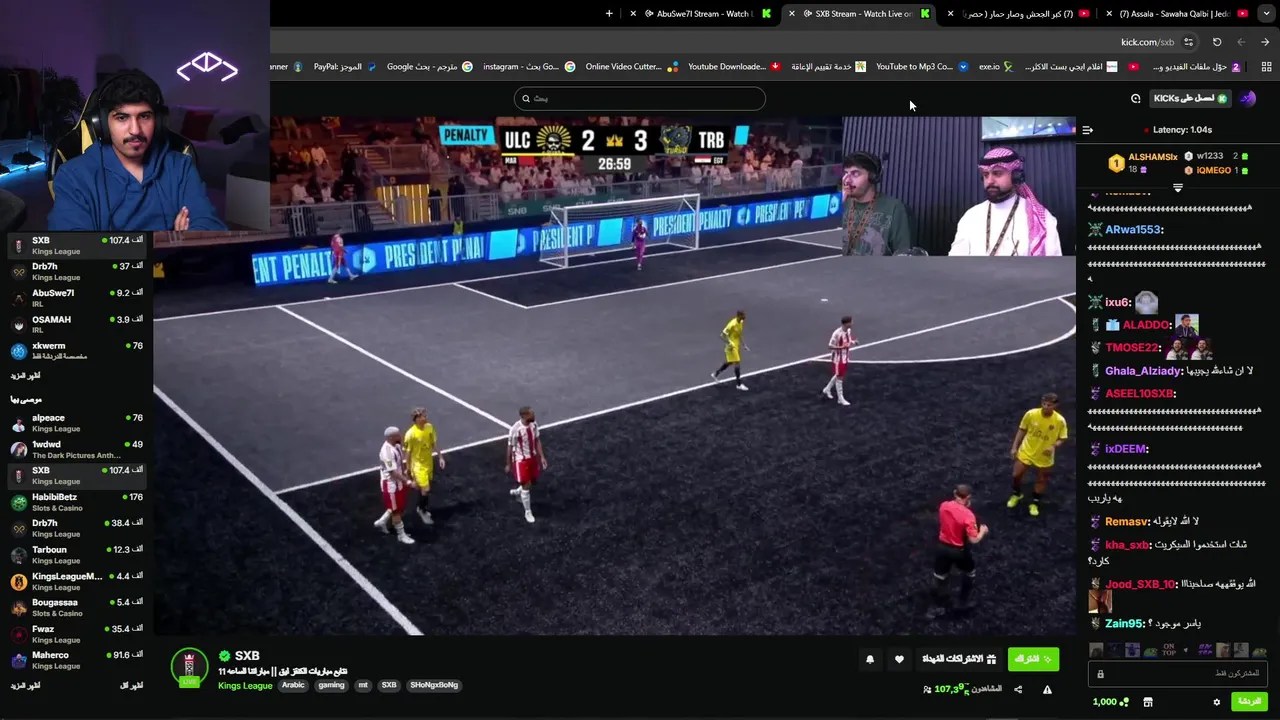Screen dimensions: 1280x720
Task: Click the gift subscriptions button
Action: (x=959, y=659)
